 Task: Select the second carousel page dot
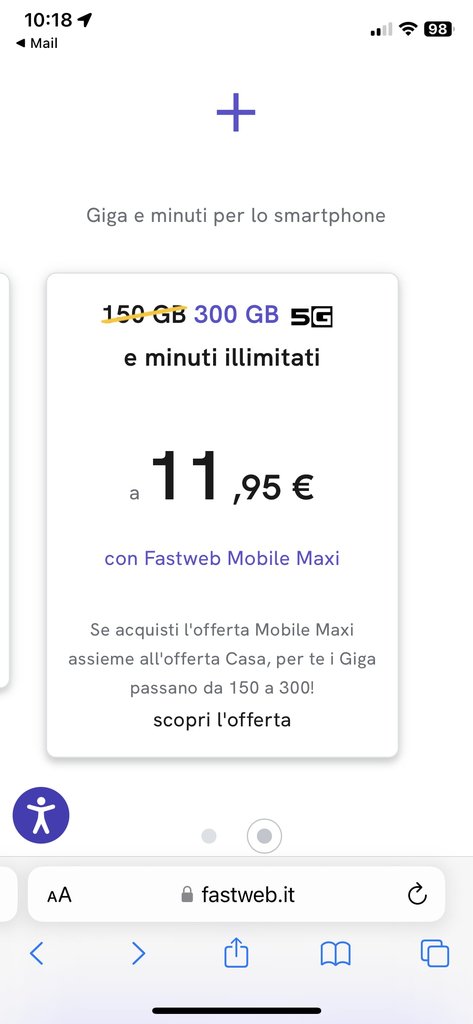pyautogui.click(x=265, y=836)
